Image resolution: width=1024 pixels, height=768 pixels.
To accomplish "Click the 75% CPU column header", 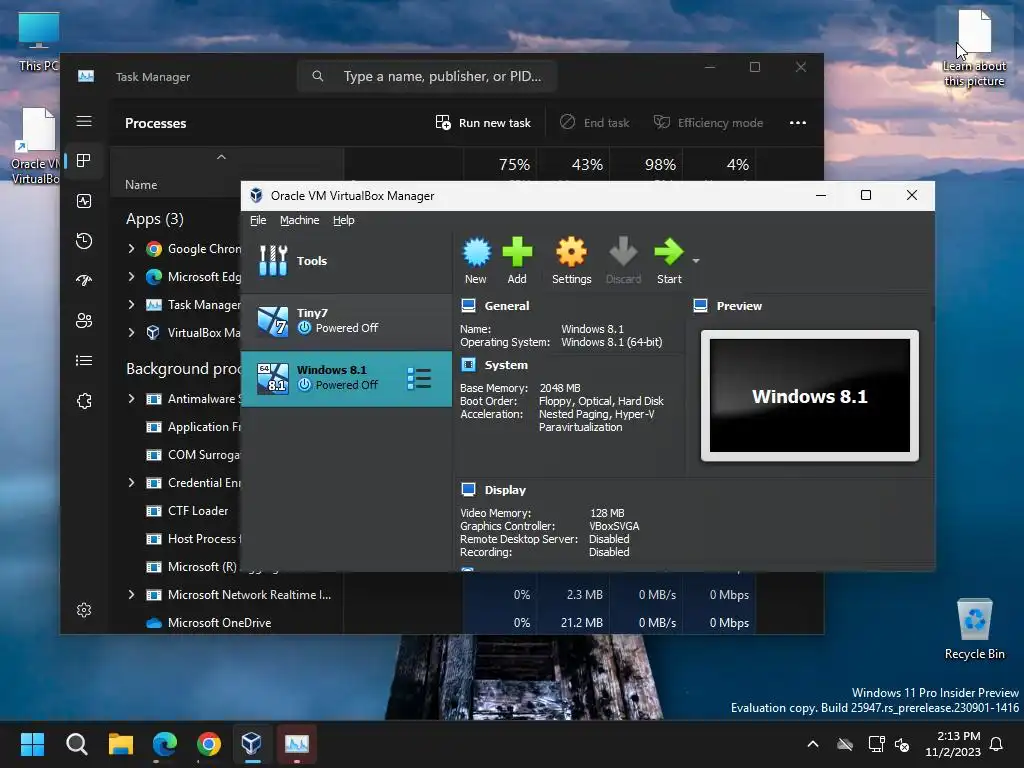I will click(x=500, y=165).
